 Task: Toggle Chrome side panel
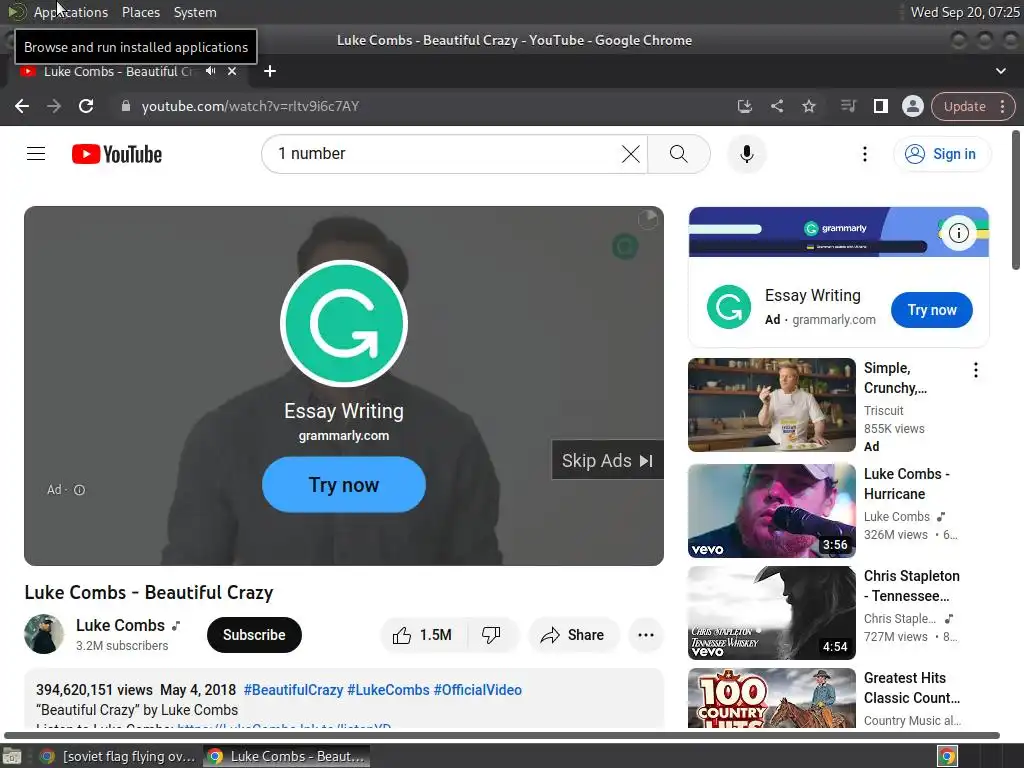880,106
